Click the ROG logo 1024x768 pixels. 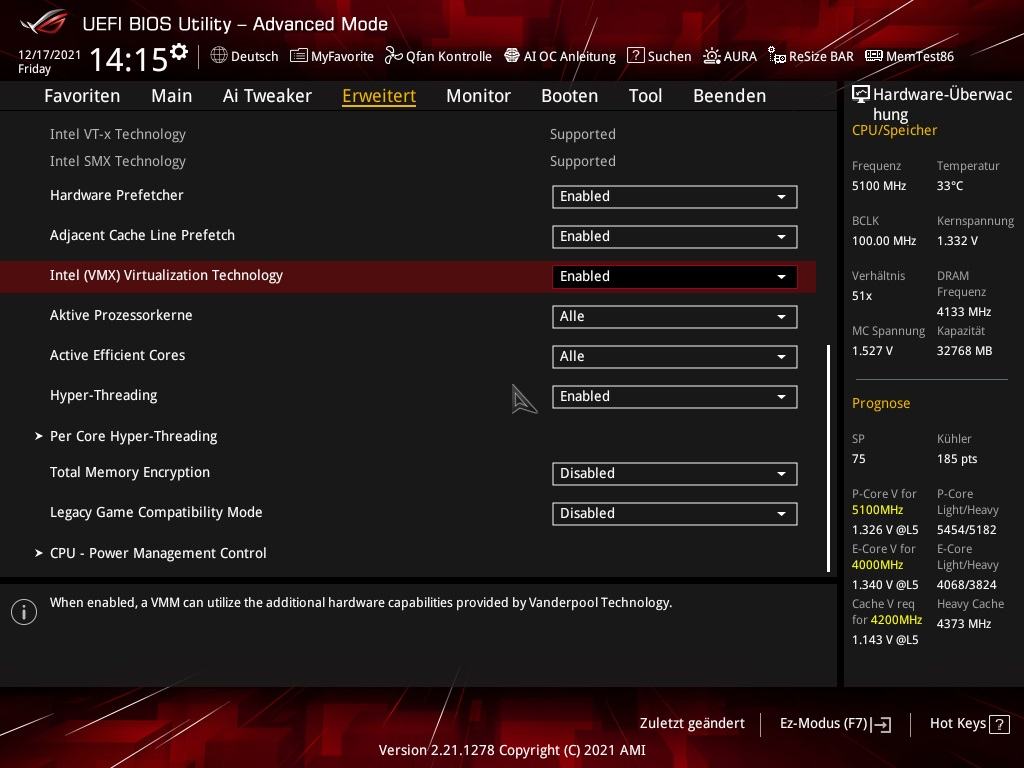(44, 23)
